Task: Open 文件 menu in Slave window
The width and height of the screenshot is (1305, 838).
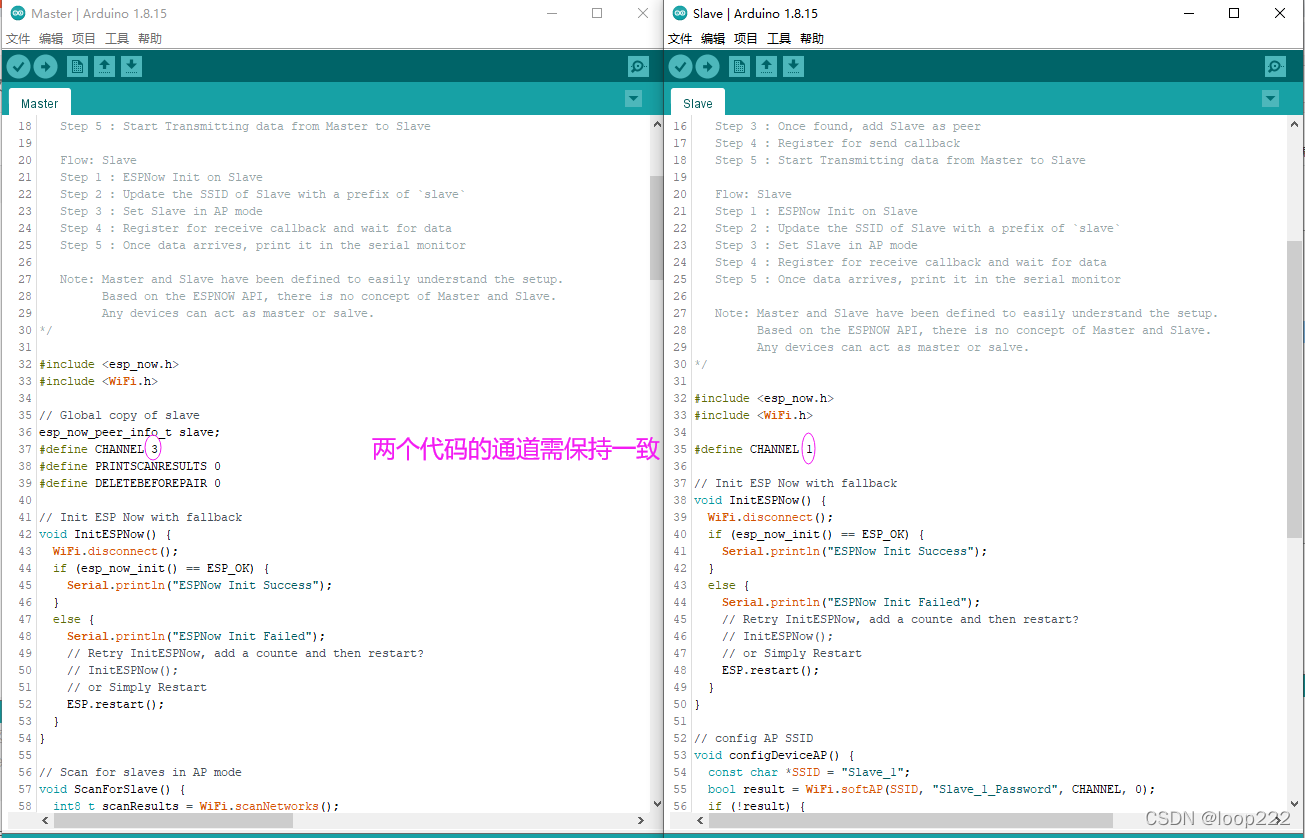Action: point(680,38)
